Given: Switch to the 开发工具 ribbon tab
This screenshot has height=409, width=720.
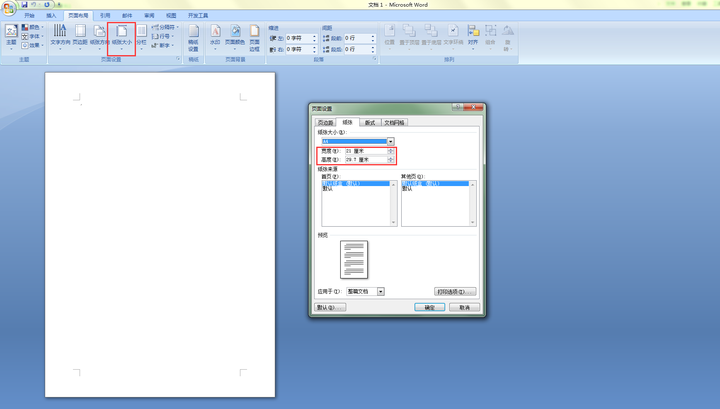Looking at the screenshot, I should point(198,16).
